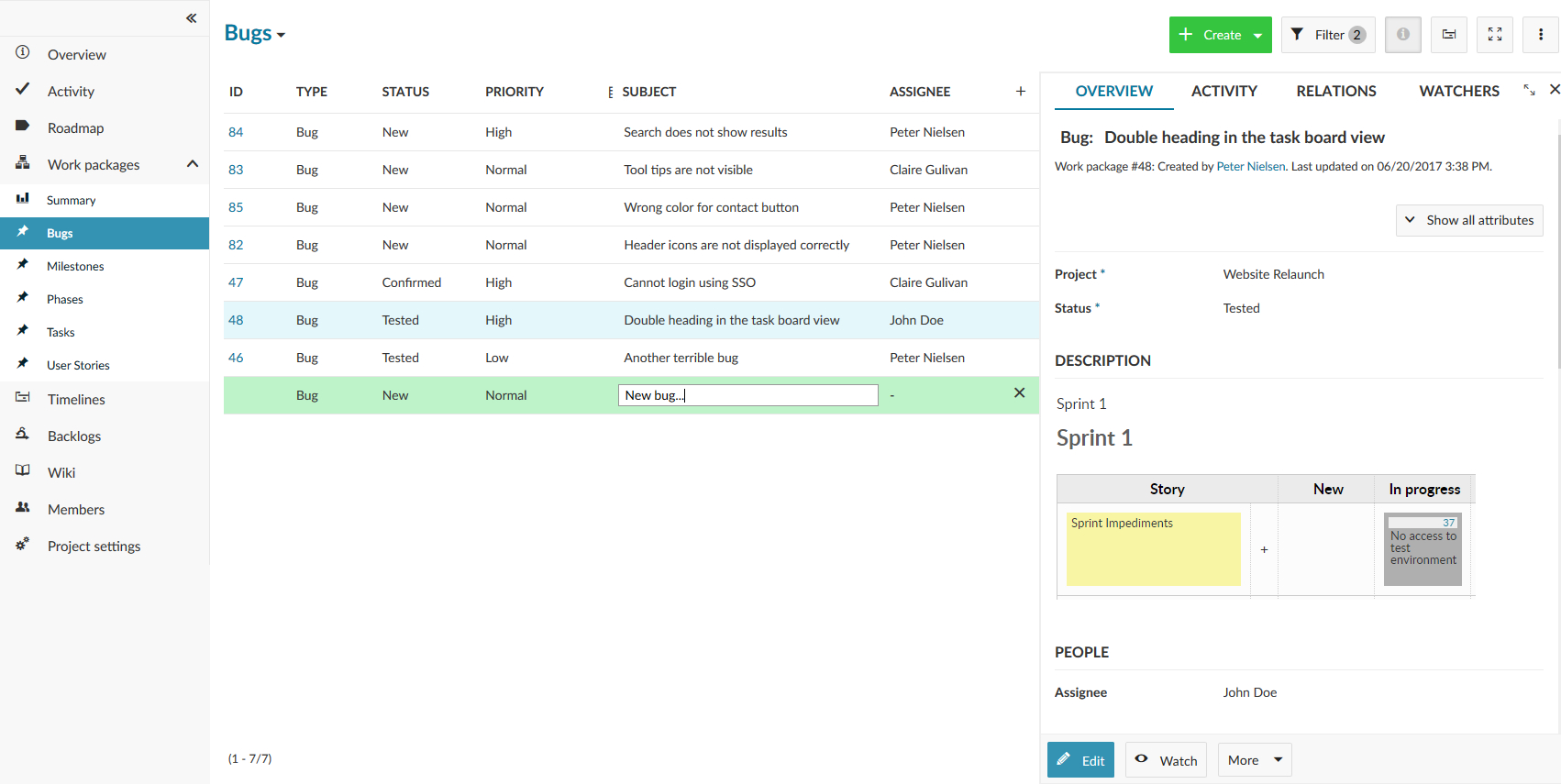Open the Gantt chart timeline view icon
This screenshot has width=1561, height=784.
tap(1448, 35)
